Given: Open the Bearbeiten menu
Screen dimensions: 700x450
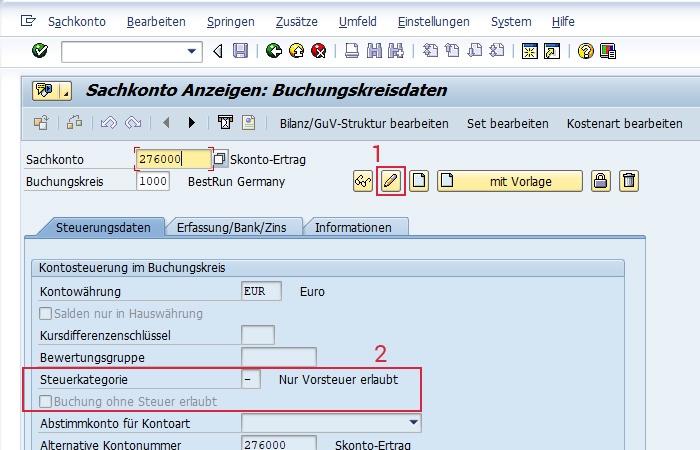Looking at the screenshot, I should [x=156, y=21].
